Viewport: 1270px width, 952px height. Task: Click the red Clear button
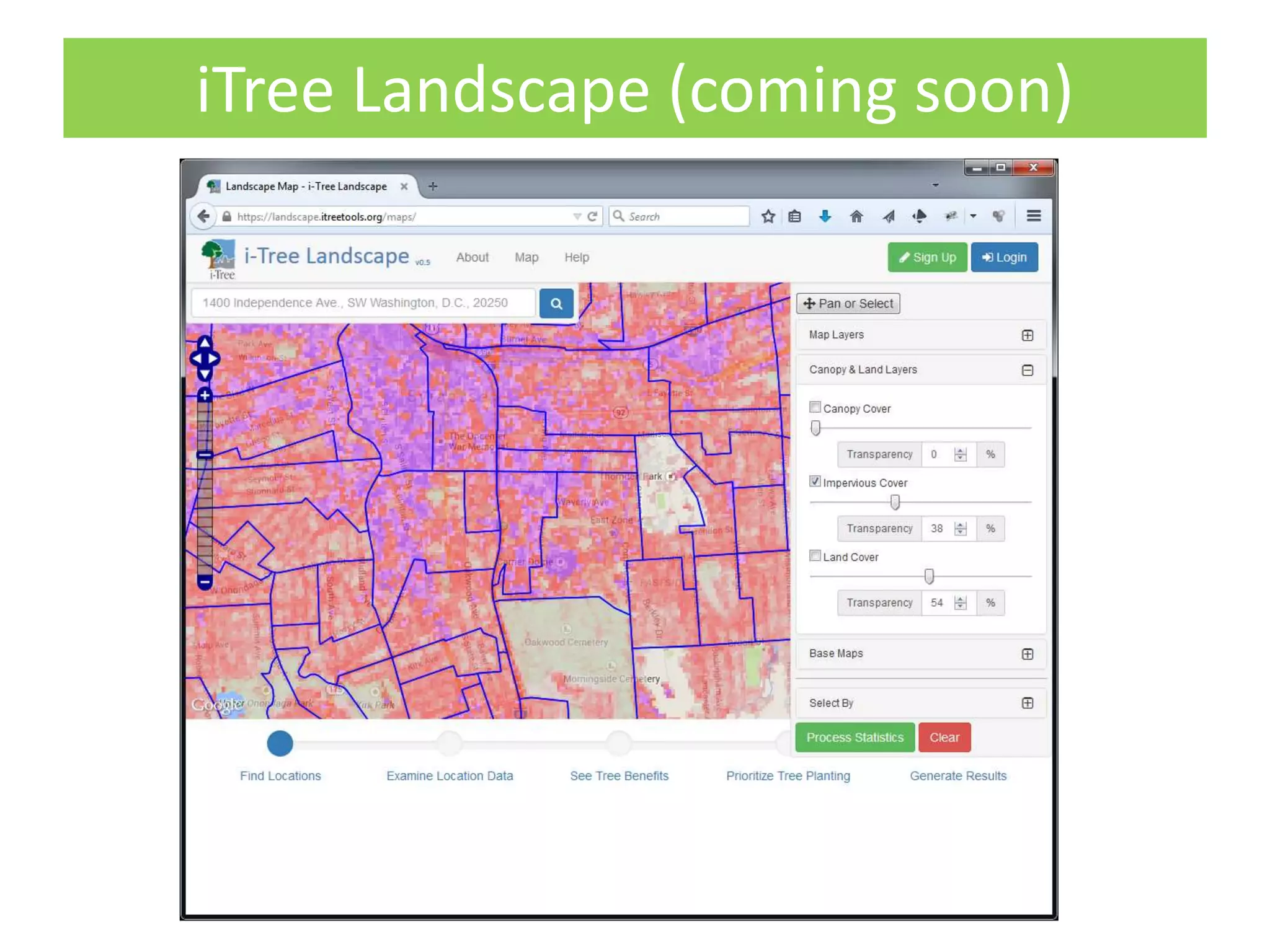944,738
